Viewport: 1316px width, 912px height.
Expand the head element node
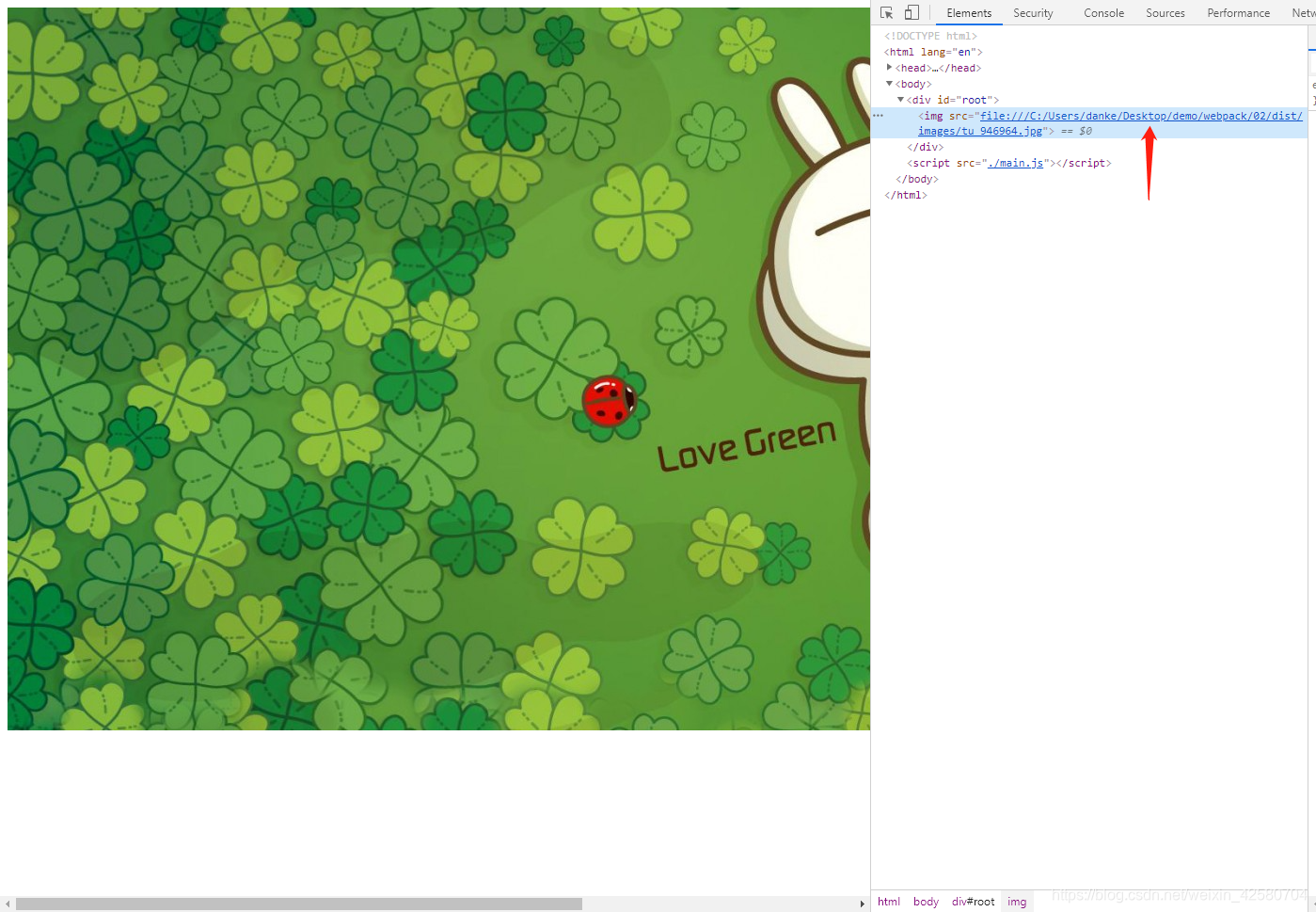click(x=889, y=68)
